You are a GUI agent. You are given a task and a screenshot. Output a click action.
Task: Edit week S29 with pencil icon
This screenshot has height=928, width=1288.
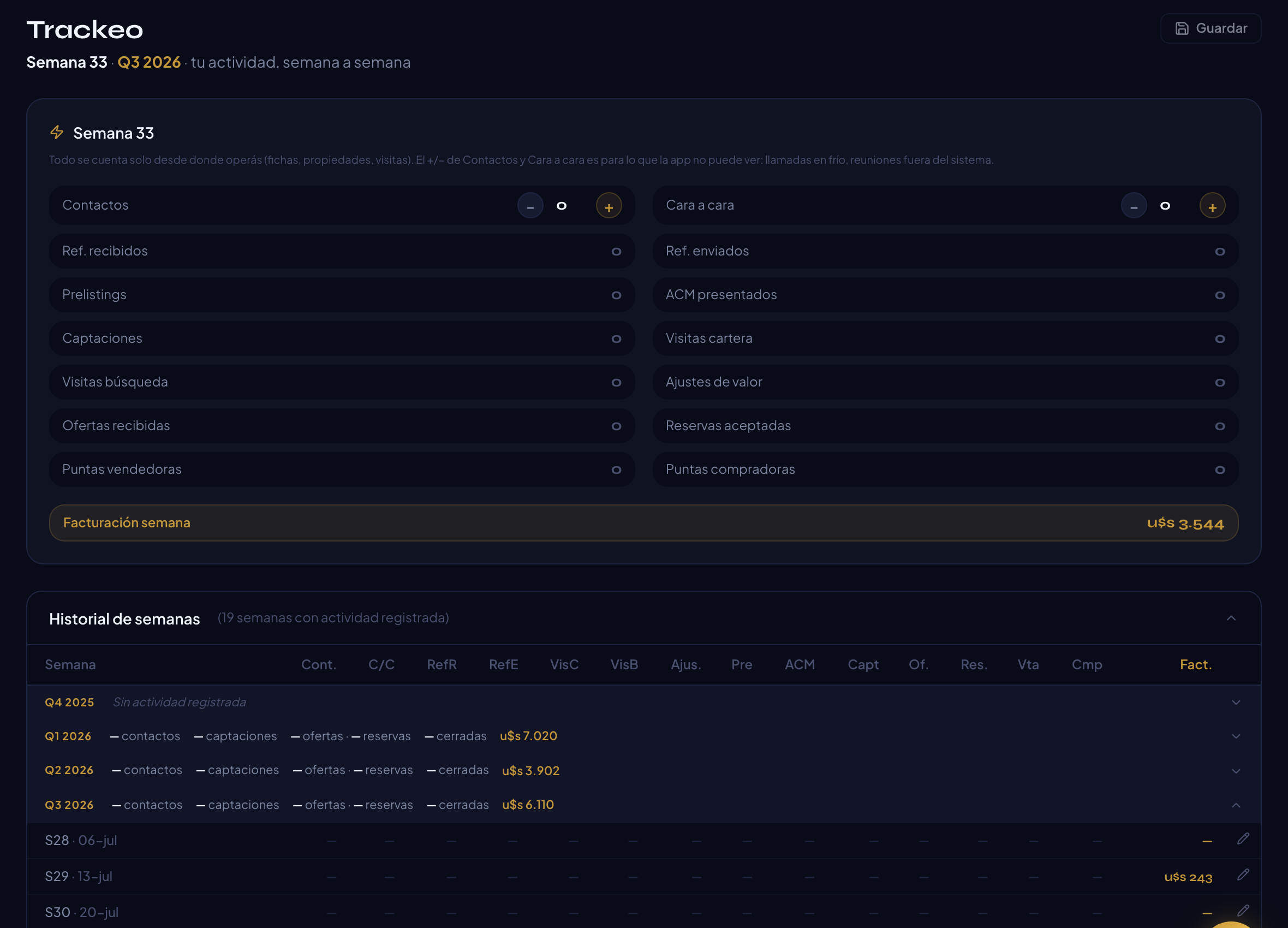pyautogui.click(x=1243, y=875)
